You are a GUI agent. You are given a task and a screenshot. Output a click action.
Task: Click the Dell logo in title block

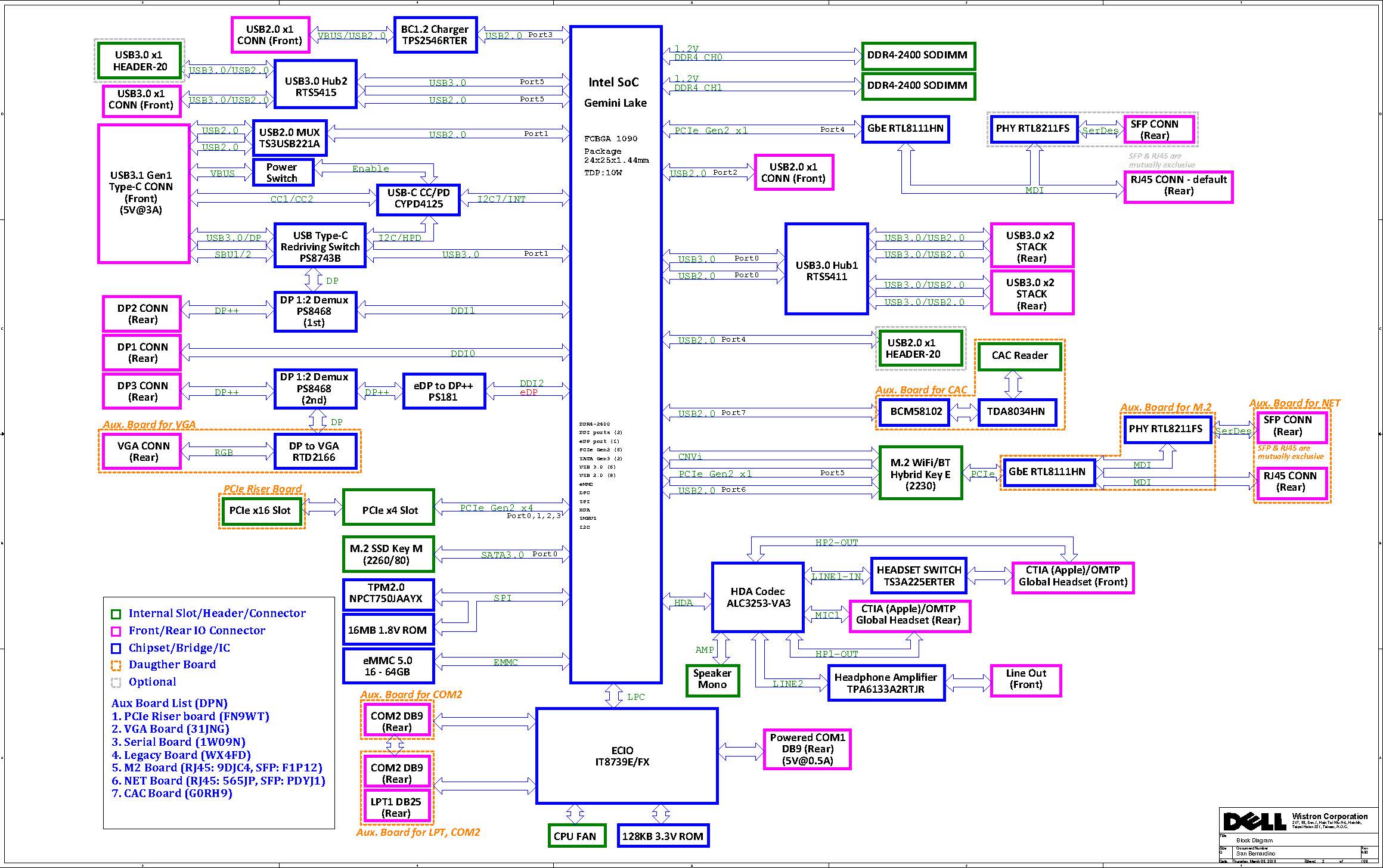1254,821
